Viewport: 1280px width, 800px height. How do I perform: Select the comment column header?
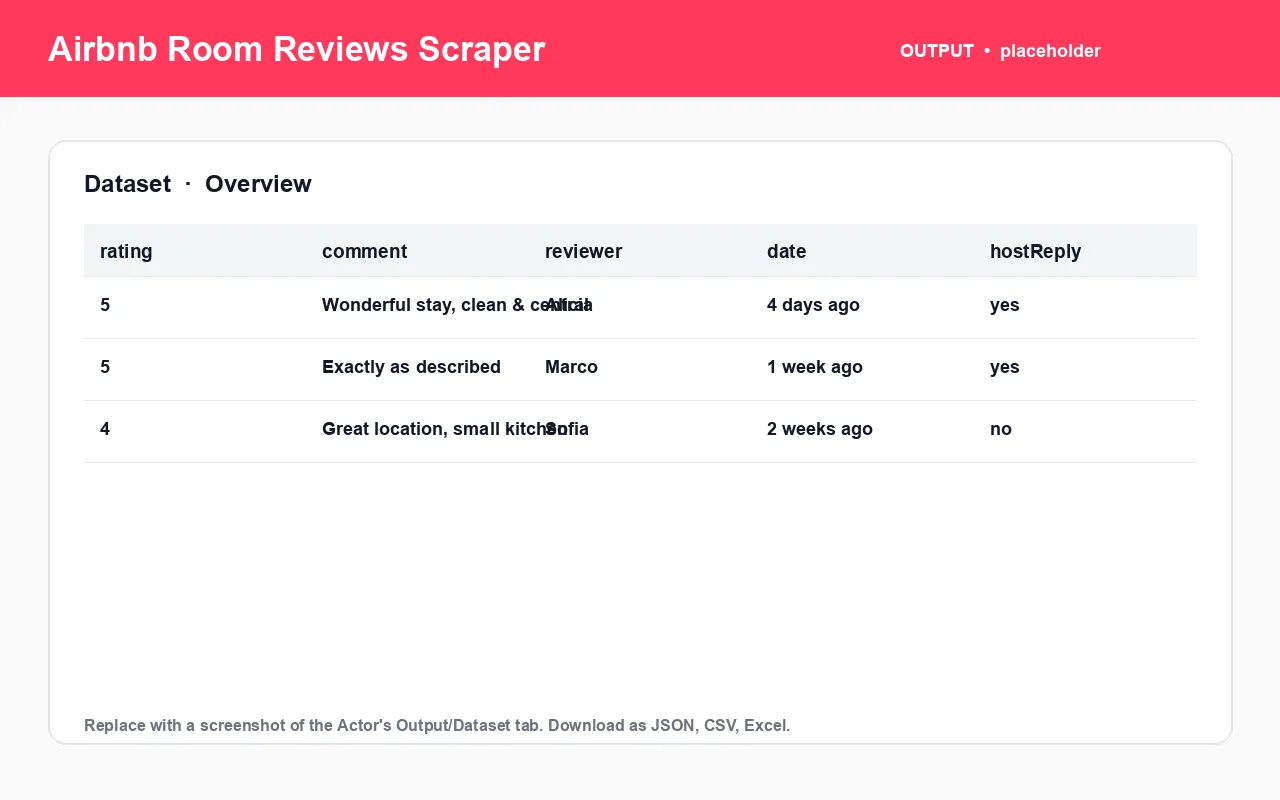[x=364, y=252]
